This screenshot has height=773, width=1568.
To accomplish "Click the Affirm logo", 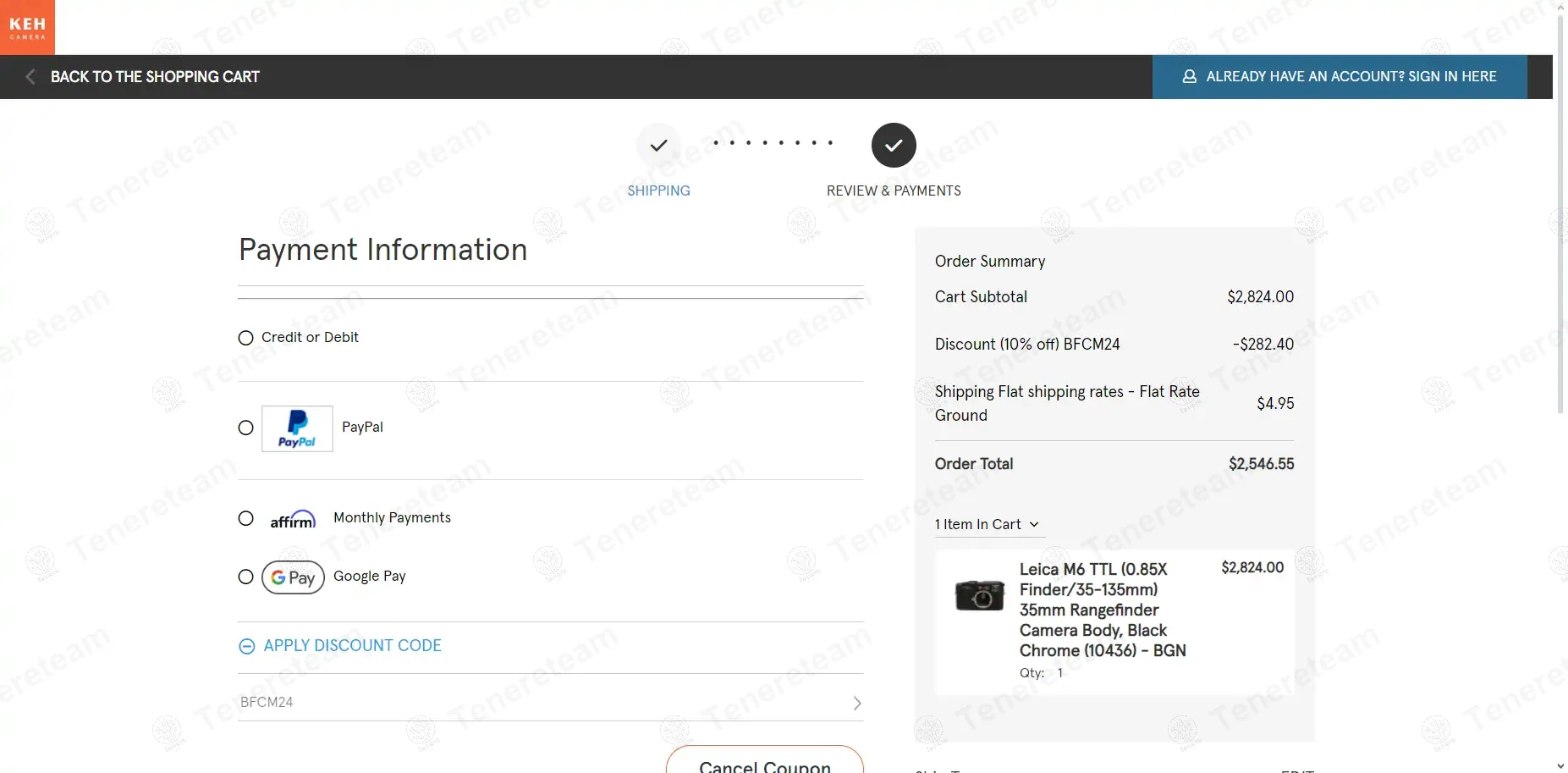I will [x=293, y=520].
